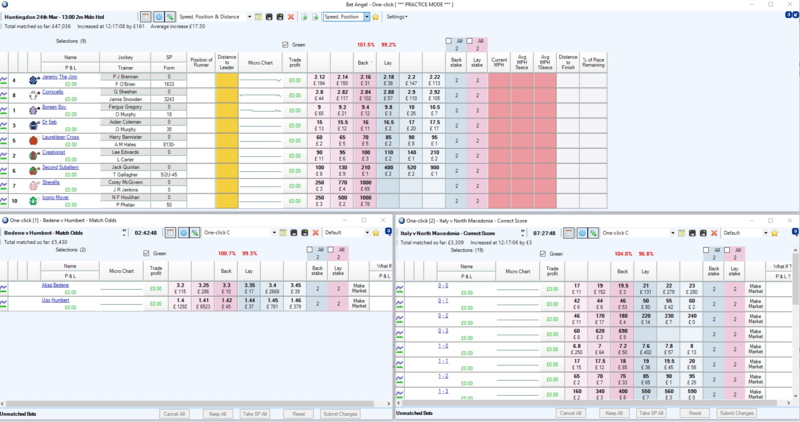Click blue gear icon in Bedene v Humbert window

point(184,233)
